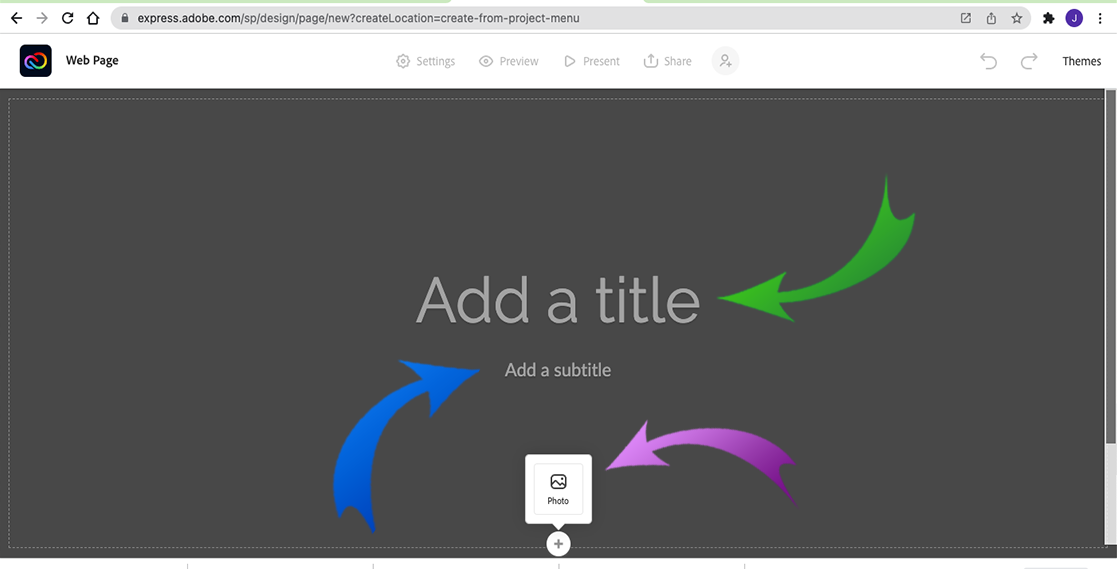1117x569 pixels.
Task: Click the Share upload icon in toolbar
Action: click(651, 61)
